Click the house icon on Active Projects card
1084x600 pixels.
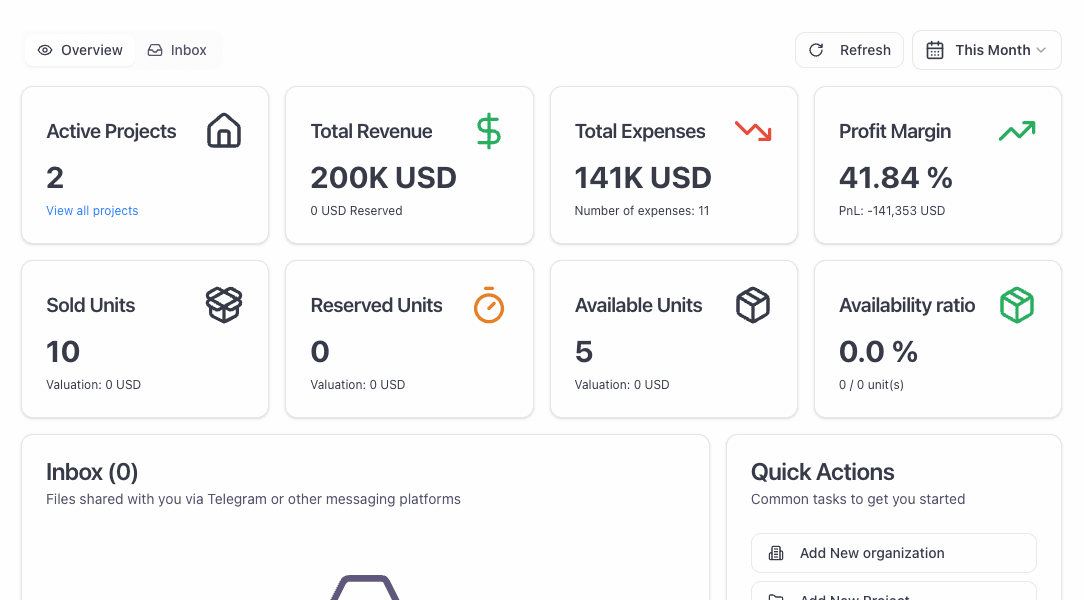[223, 130]
